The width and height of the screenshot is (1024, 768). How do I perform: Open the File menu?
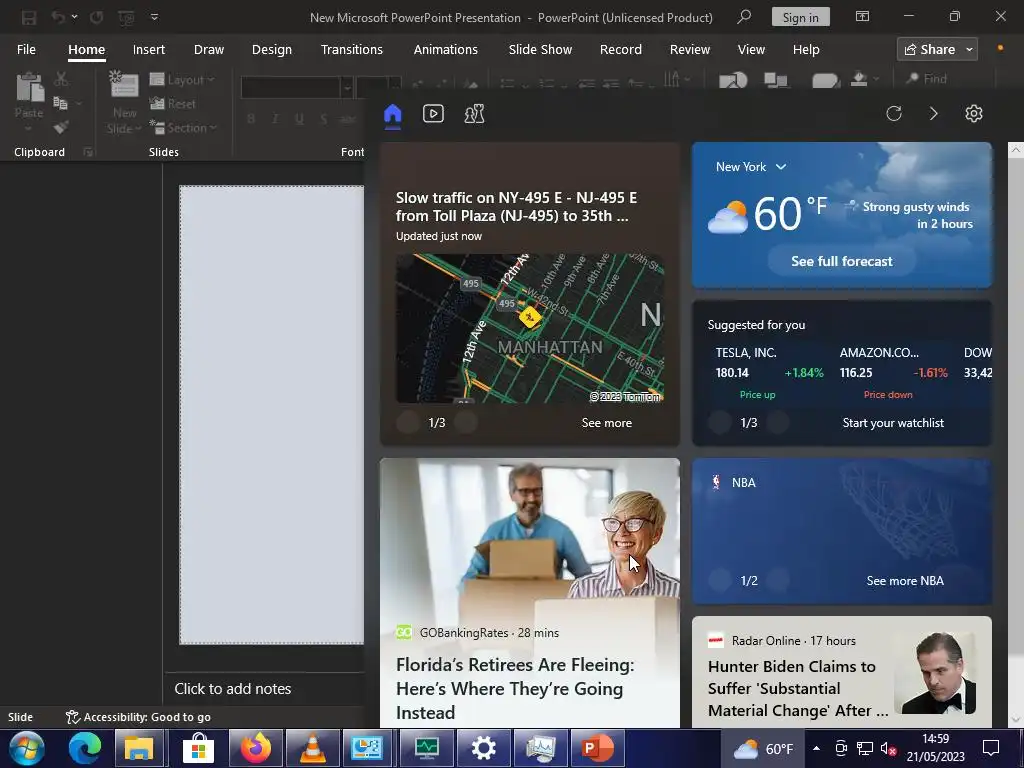[26, 50]
